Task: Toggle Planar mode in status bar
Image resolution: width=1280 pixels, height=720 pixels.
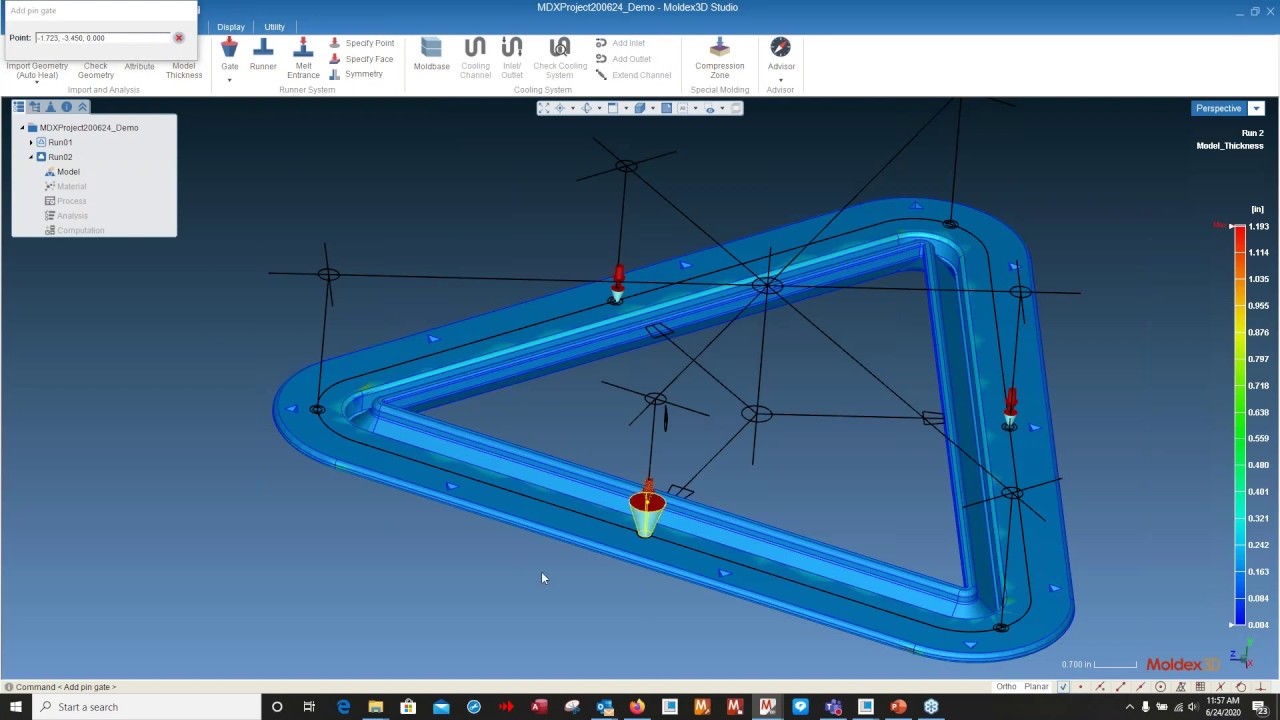Action: tap(1036, 687)
